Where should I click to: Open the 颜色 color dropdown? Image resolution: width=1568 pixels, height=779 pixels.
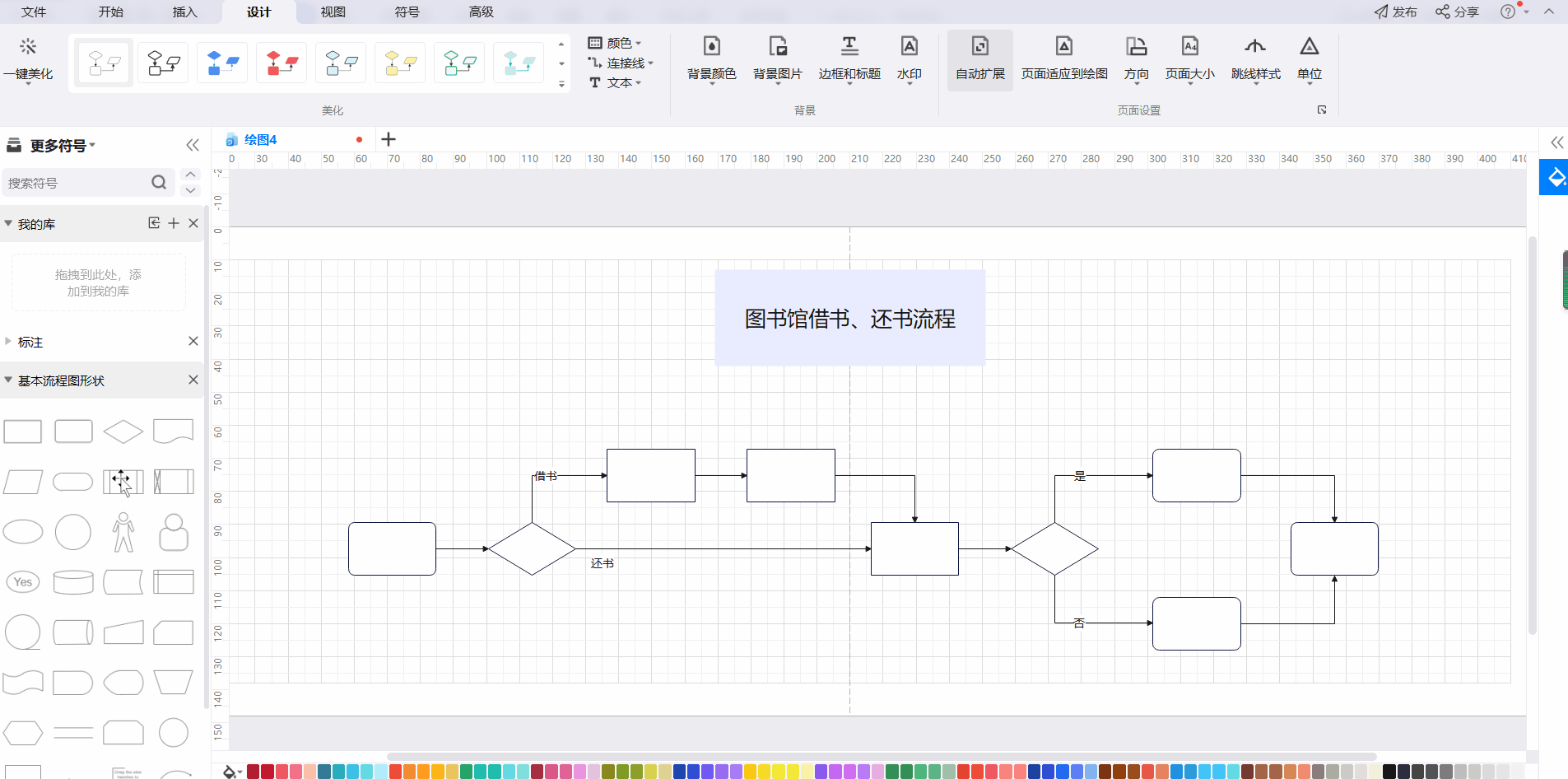[x=615, y=43]
